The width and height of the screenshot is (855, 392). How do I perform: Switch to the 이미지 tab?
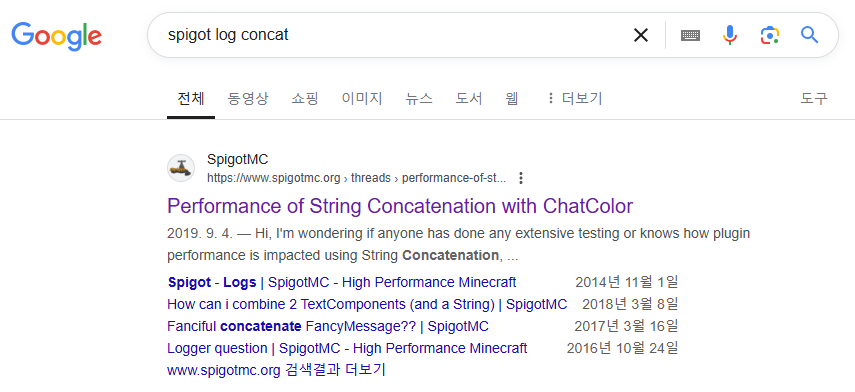tap(362, 99)
